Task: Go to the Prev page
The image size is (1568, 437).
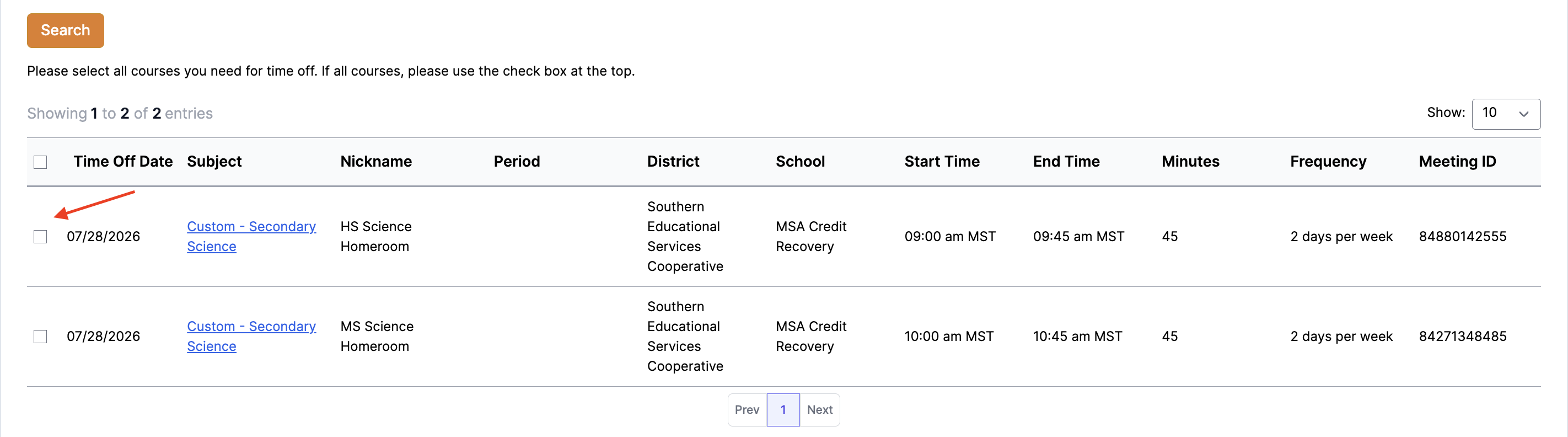Action: tap(747, 409)
